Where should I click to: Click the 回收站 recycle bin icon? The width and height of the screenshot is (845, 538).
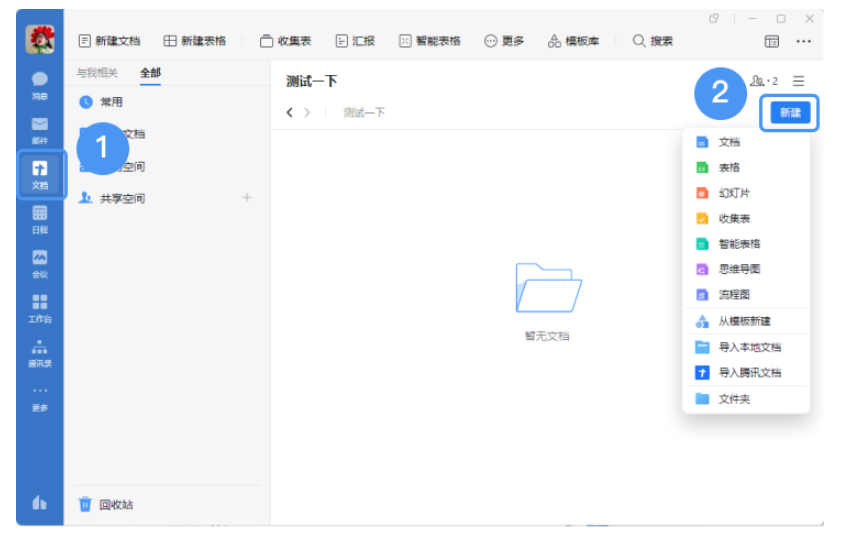[x=86, y=504]
